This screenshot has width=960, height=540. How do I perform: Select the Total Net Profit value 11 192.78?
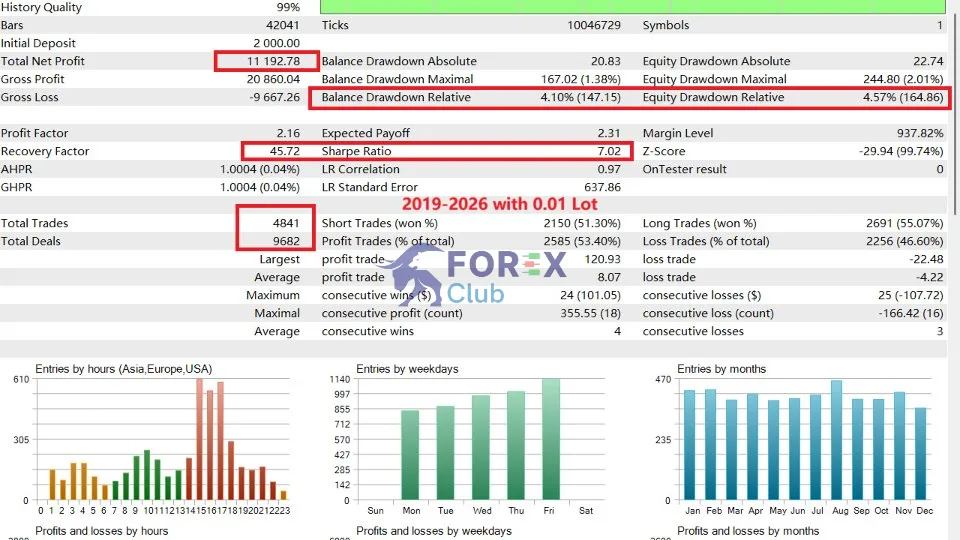tap(273, 61)
